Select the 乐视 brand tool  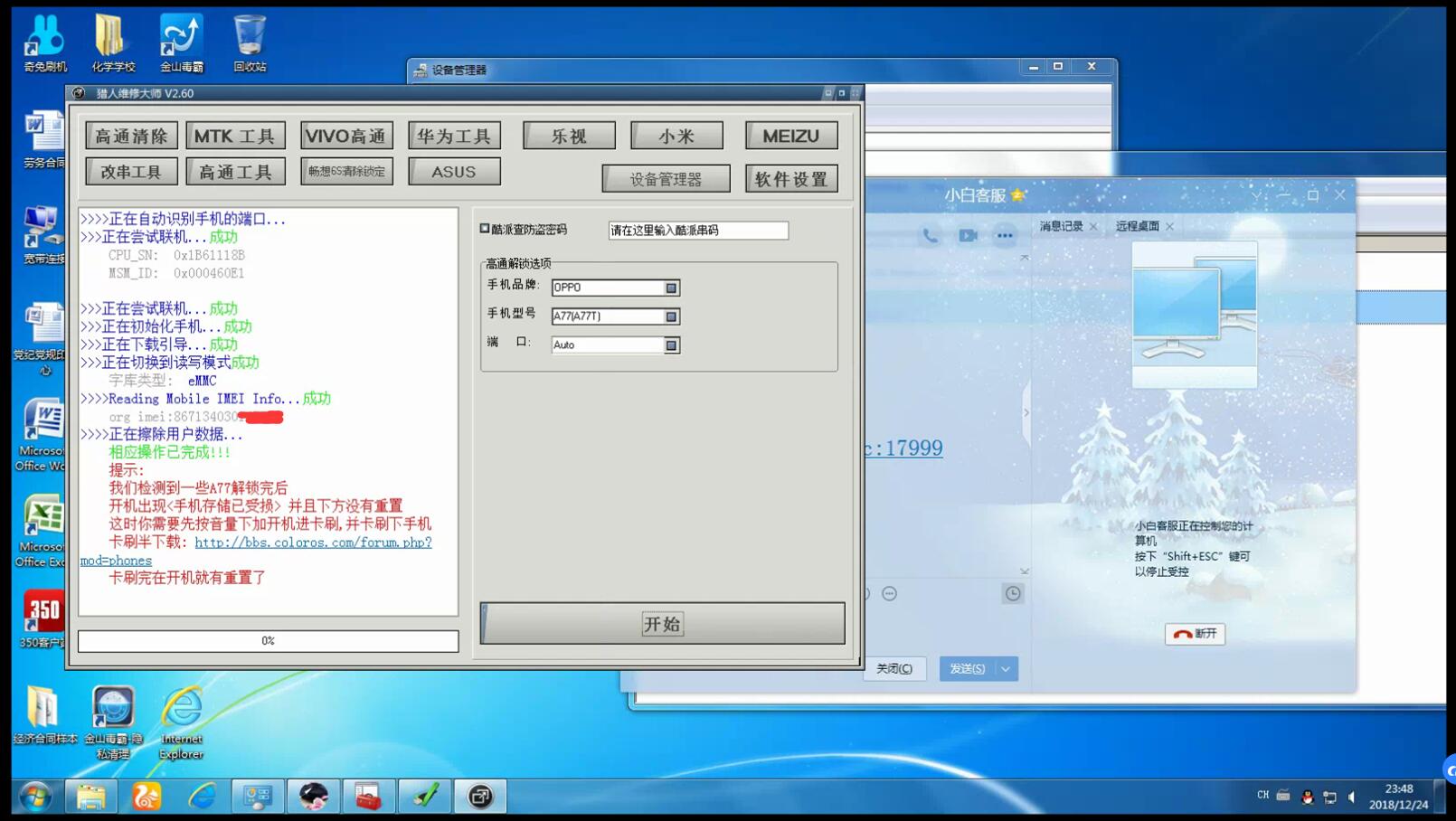point(569,136)
